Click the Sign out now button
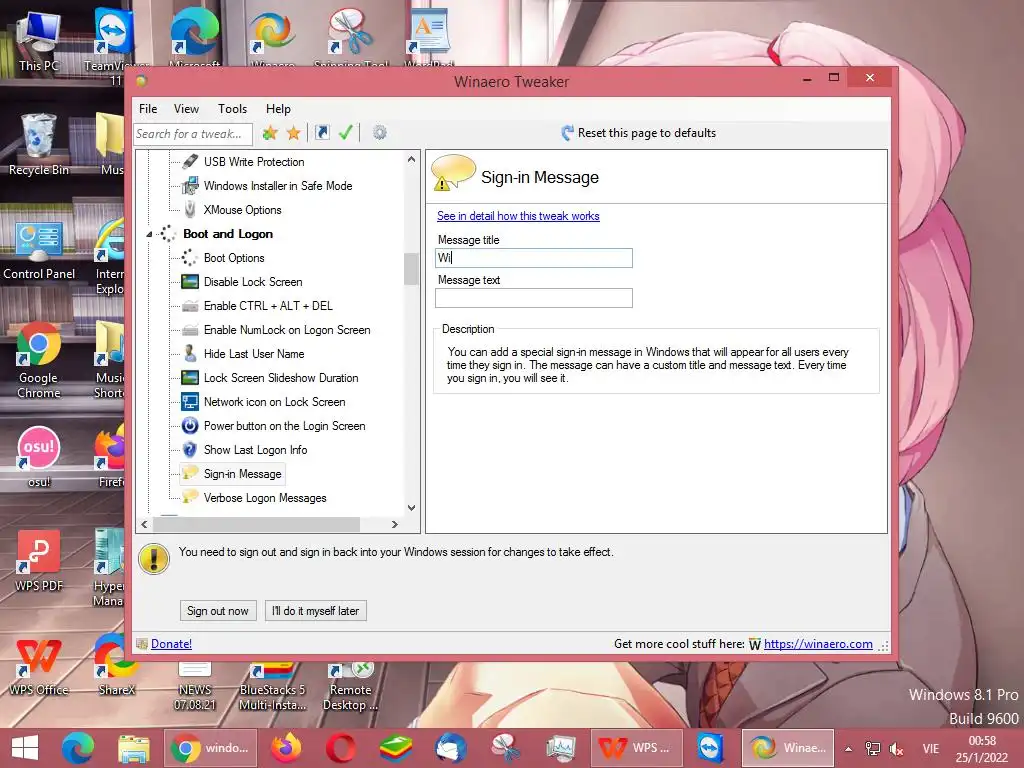Image resolution: width=1024 pixels, height=768 pixels. 217,611
